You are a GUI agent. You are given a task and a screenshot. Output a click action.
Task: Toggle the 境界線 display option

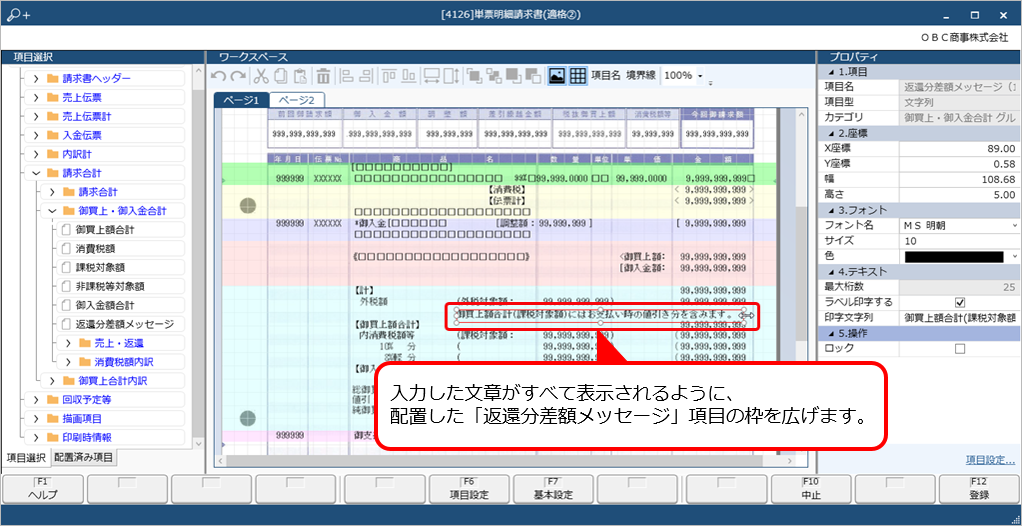[641, 76]
